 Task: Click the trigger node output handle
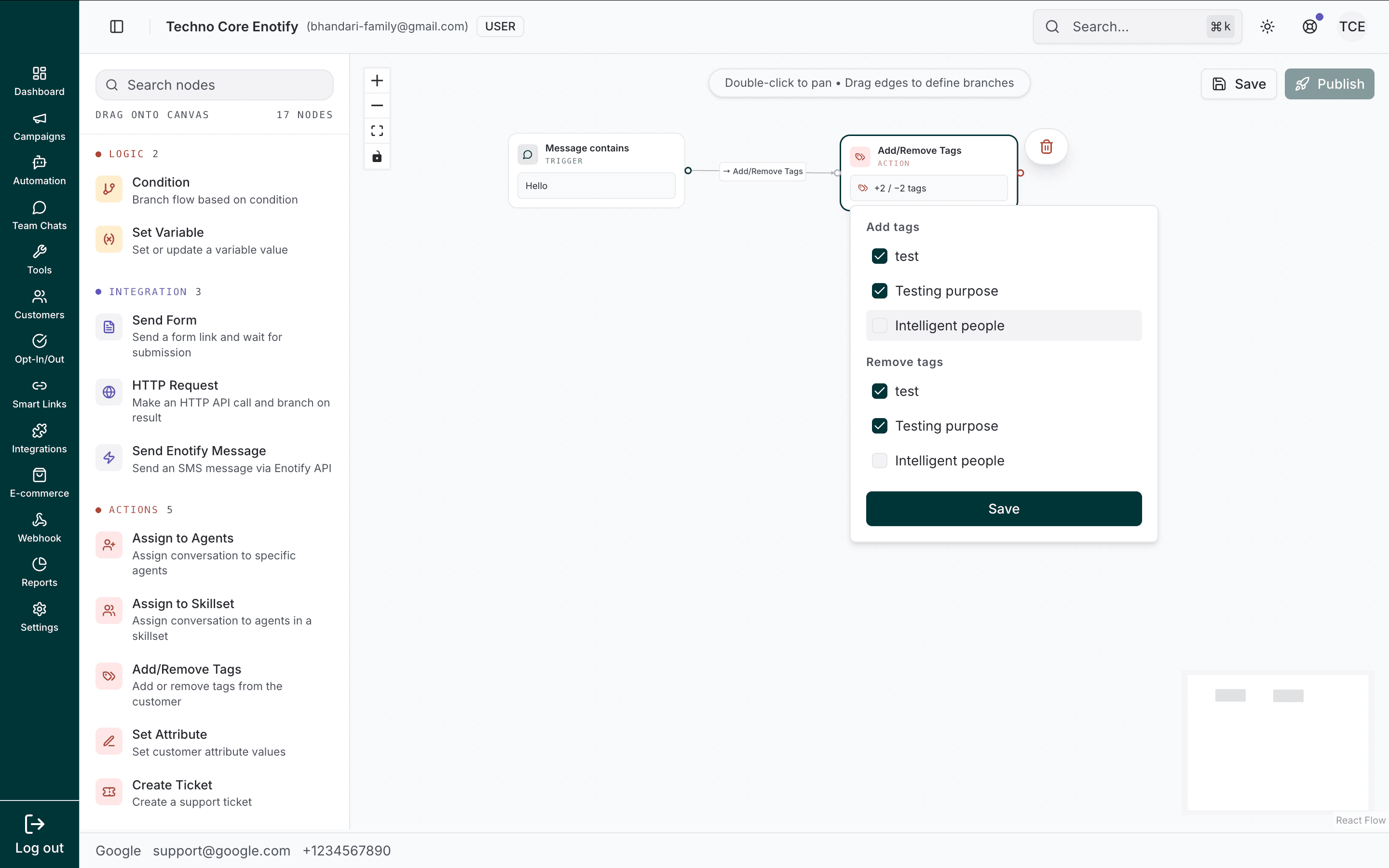(x=688, y=171)
